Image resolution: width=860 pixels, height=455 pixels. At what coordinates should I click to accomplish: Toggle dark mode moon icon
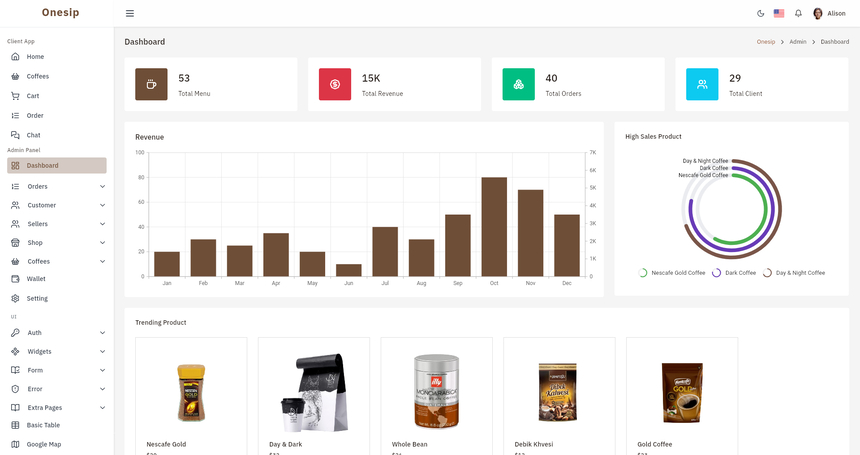click(761, 14)
